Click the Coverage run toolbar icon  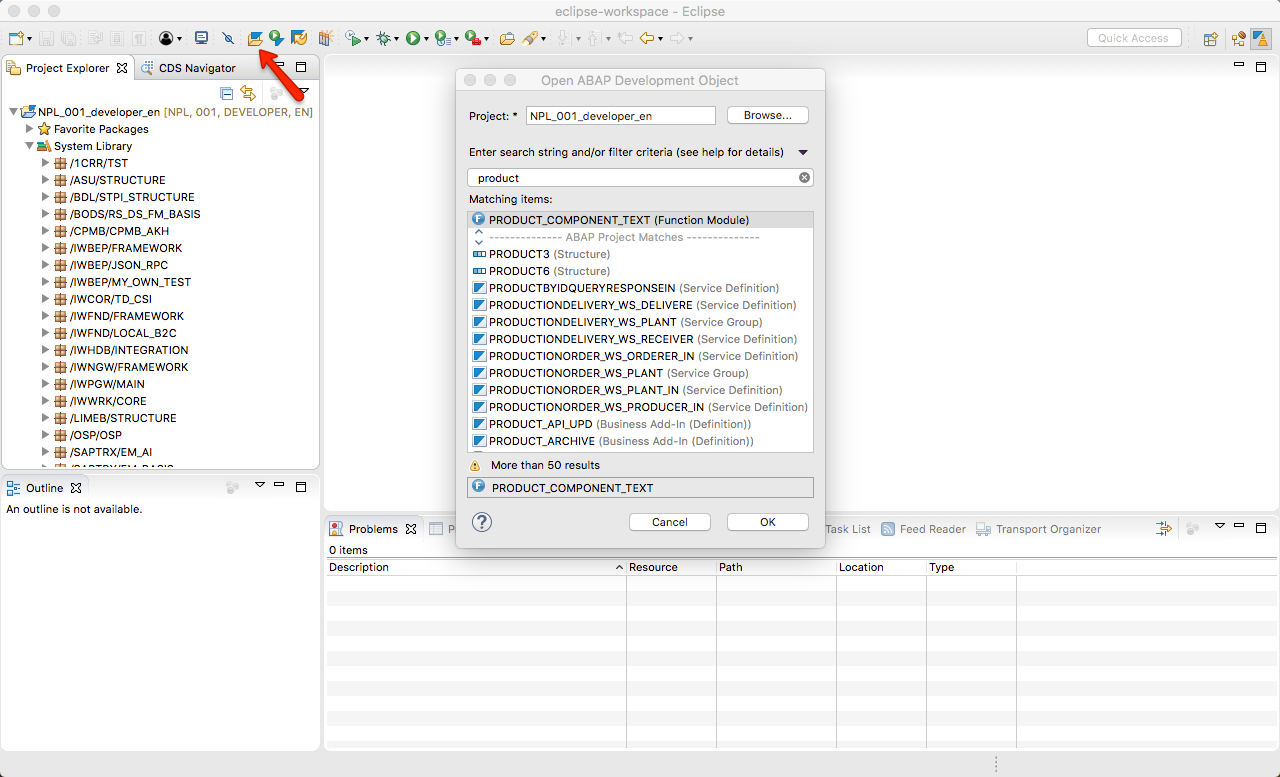click(441, 38)
